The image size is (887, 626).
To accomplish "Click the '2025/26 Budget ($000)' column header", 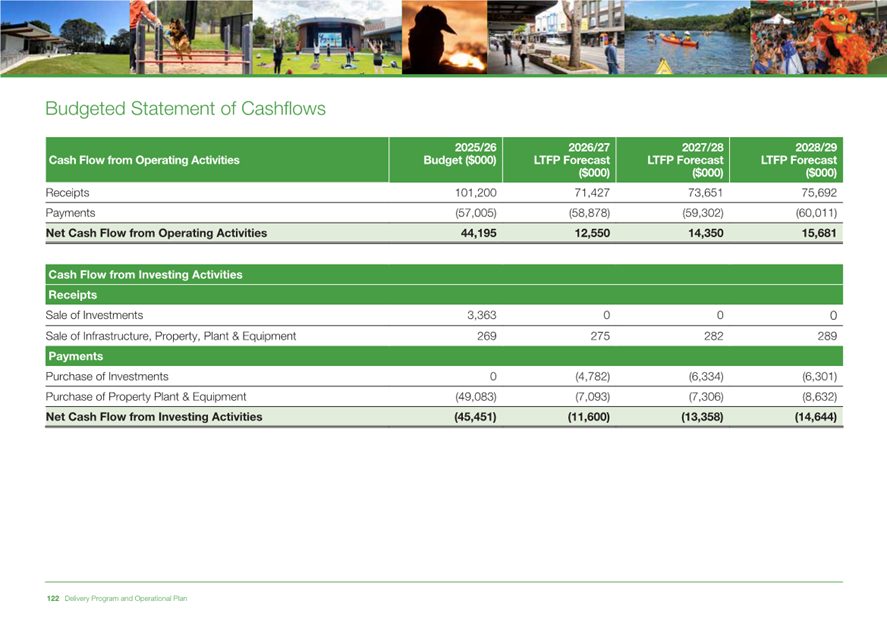I will coord(446,159).
